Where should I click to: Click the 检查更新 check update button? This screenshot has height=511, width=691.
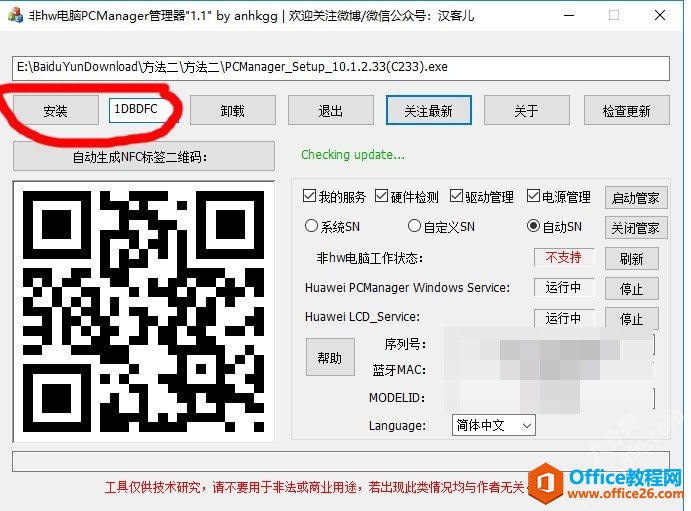pyautogui.click(x=626, y=111)
